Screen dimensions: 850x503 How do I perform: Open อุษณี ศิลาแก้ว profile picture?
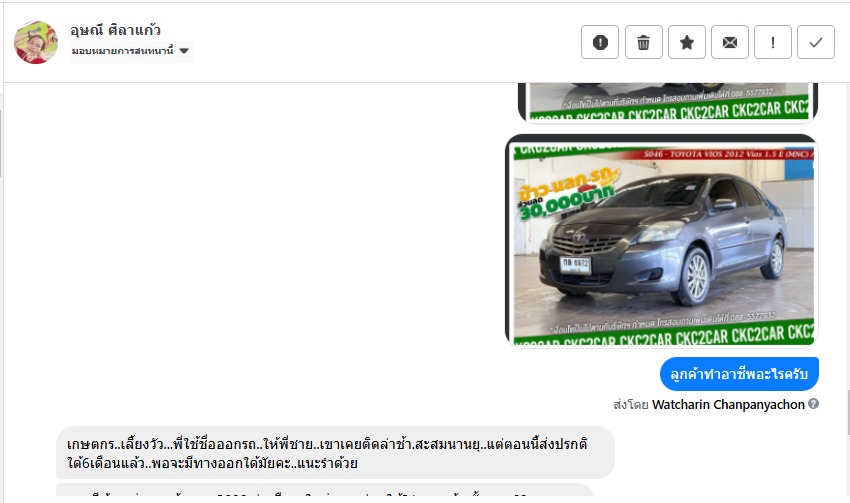pyautogui.click(x=36, y=42)
